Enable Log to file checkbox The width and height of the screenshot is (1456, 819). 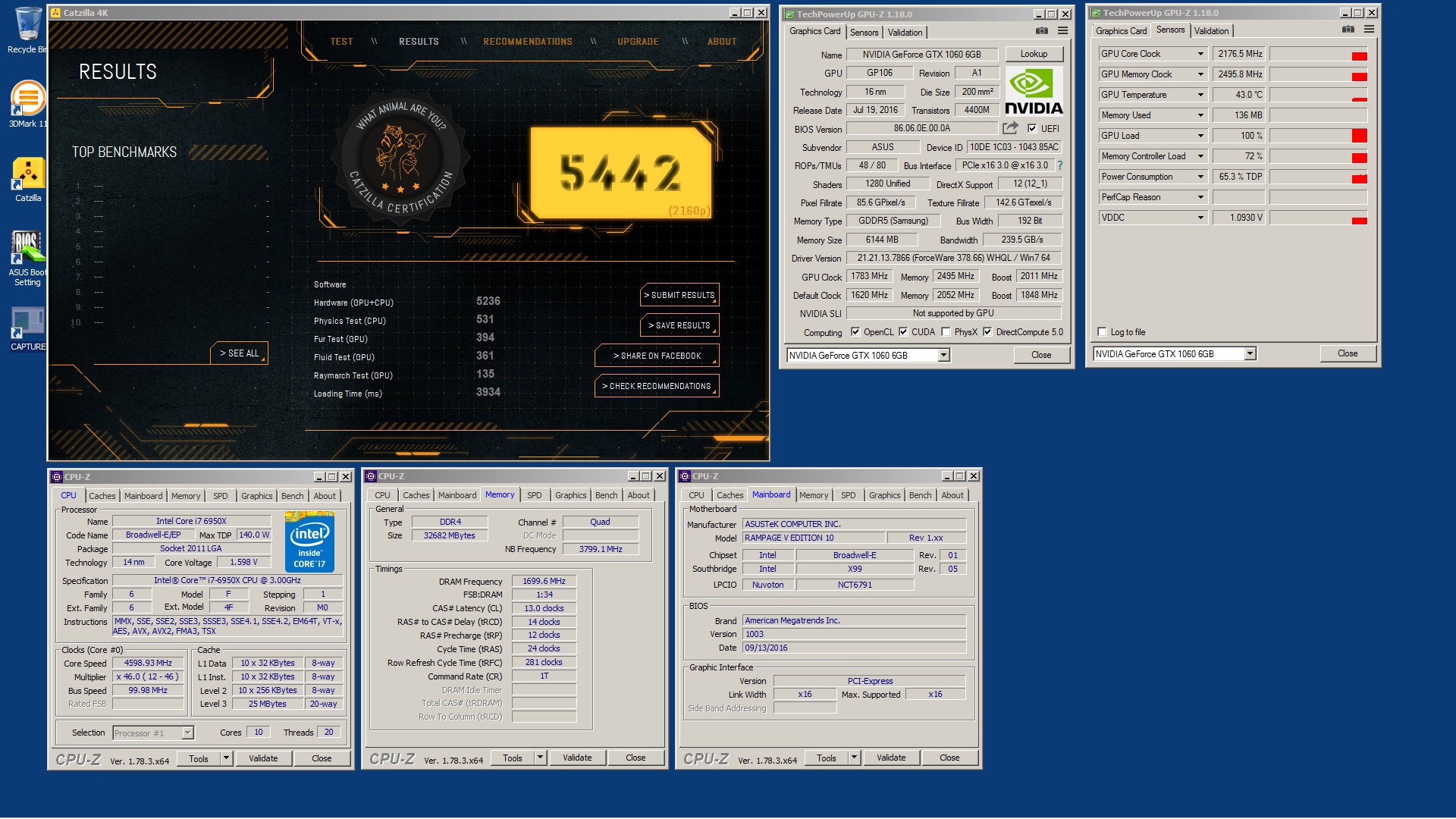1103,332
